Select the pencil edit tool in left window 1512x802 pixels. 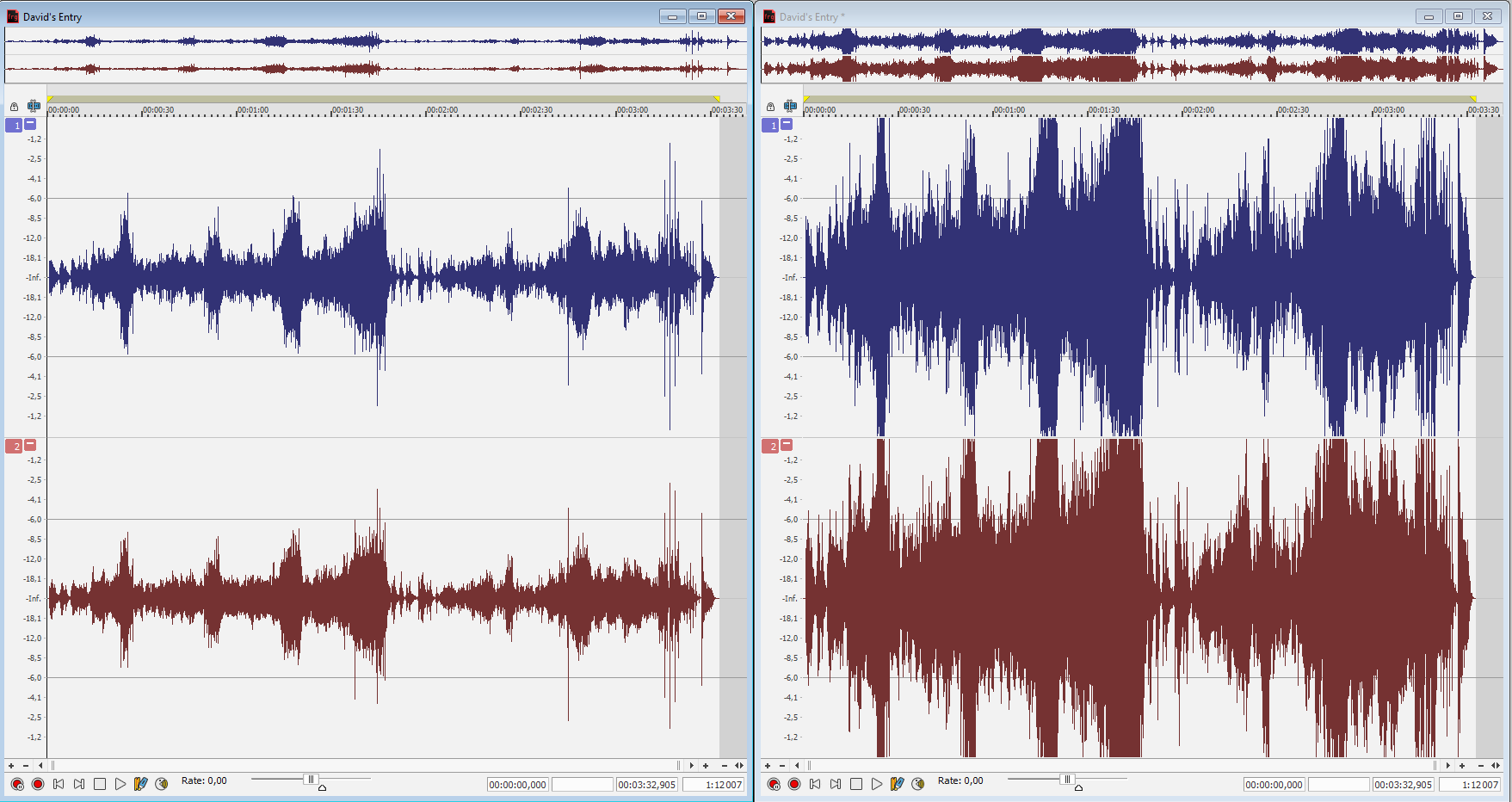pyautogui.click(x=140, y=784)
